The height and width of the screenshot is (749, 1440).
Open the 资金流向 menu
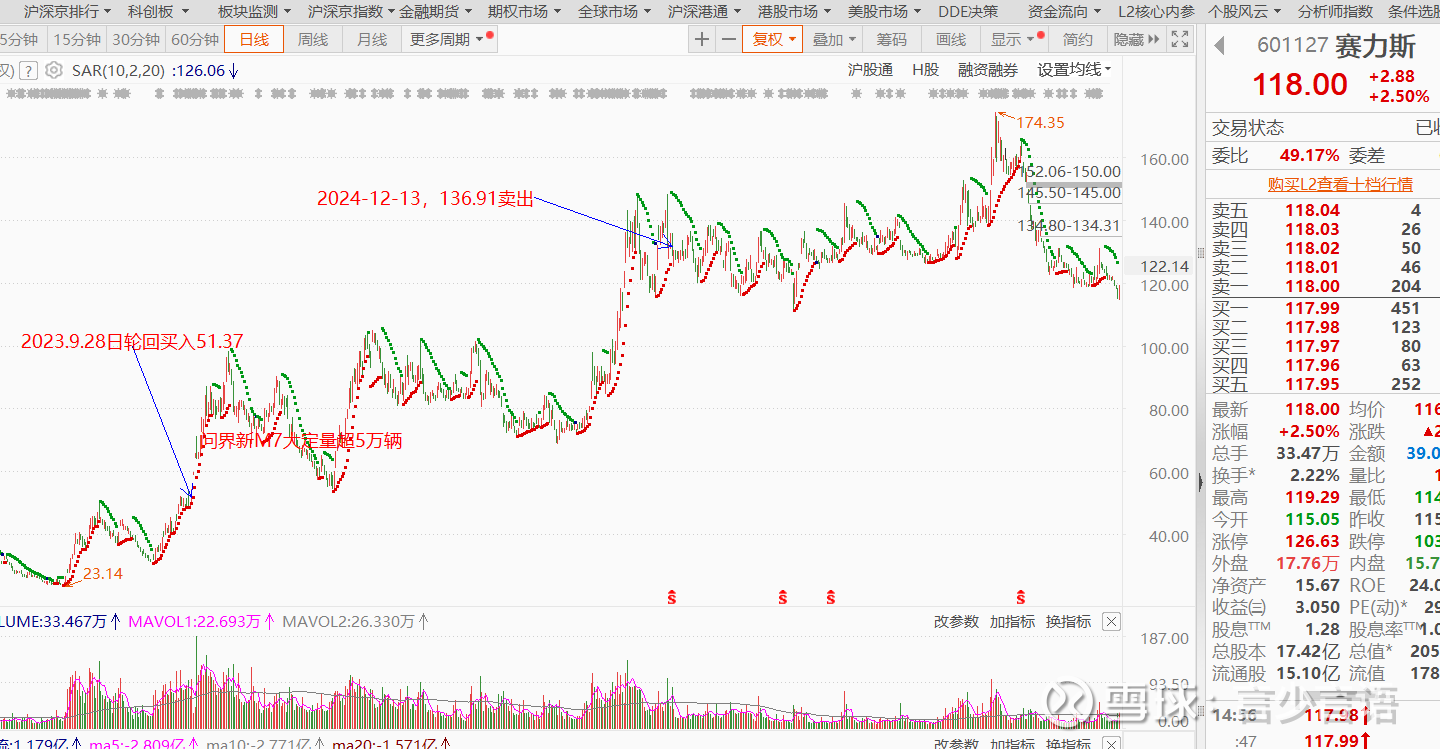point(1064,11)
